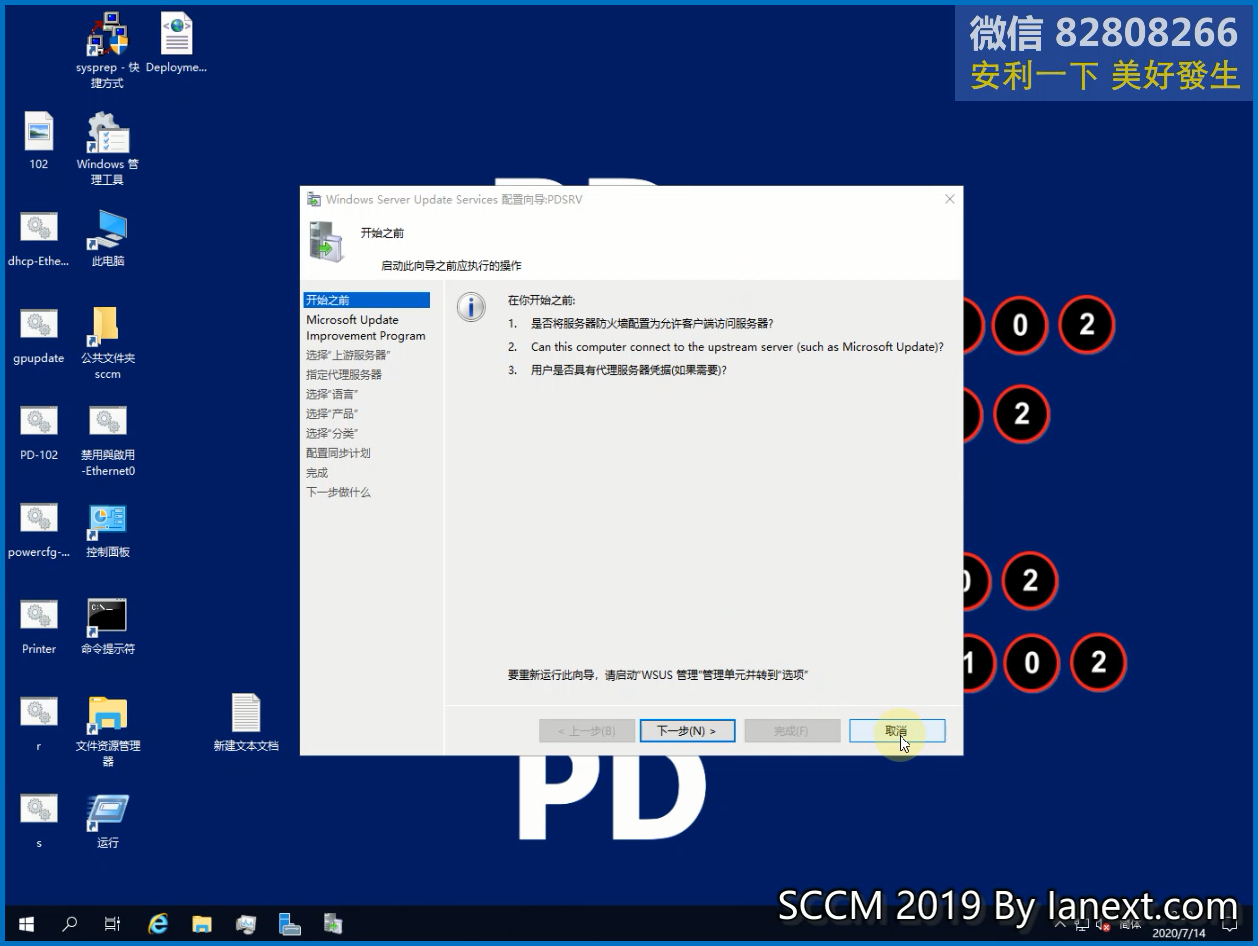
Task: Click the 是否将服务器防火墙 question text
Action: click(652, 324)
